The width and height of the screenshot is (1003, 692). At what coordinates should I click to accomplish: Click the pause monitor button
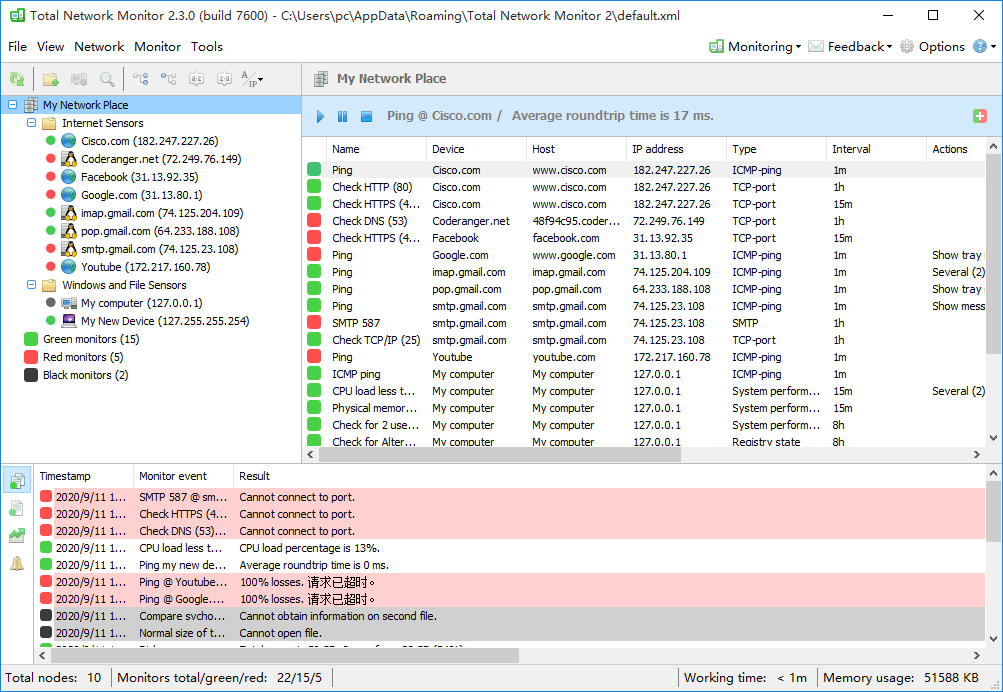click(342, 116)
